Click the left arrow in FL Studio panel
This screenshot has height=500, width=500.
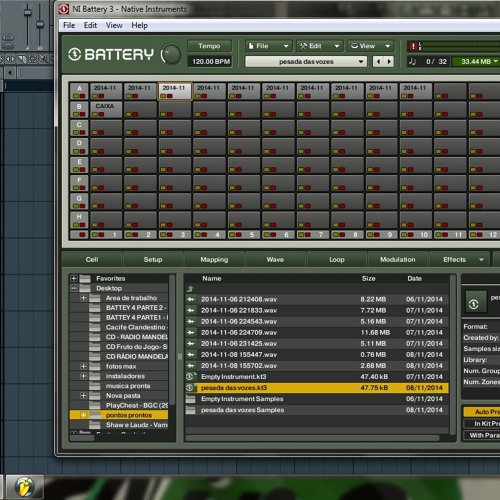pyautogui.click(x=10, y=72)
